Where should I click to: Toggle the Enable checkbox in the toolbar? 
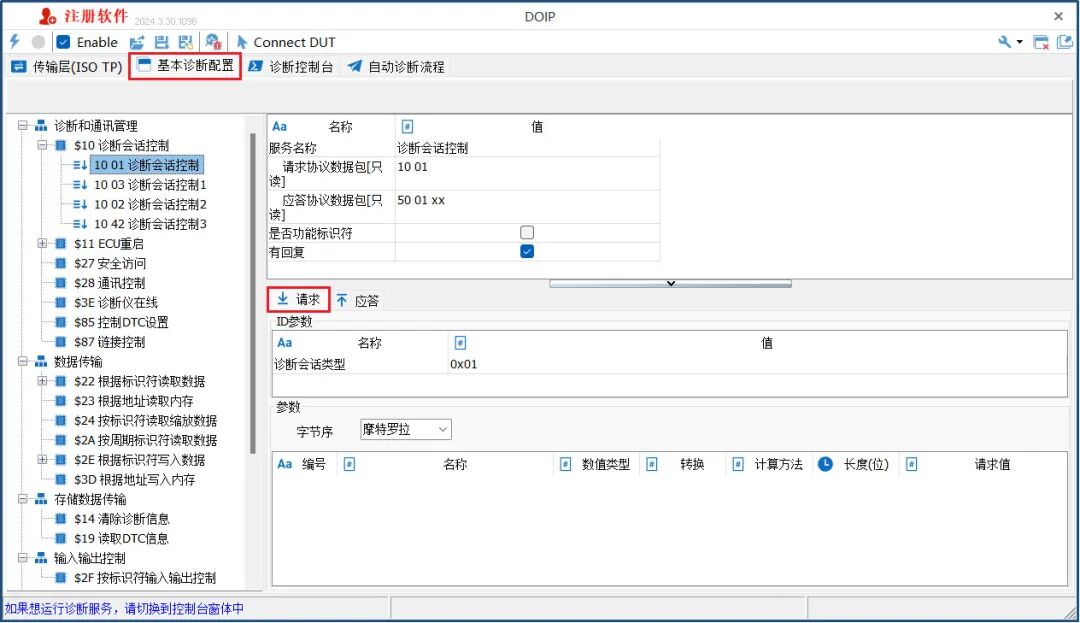[x=61, y=41]
